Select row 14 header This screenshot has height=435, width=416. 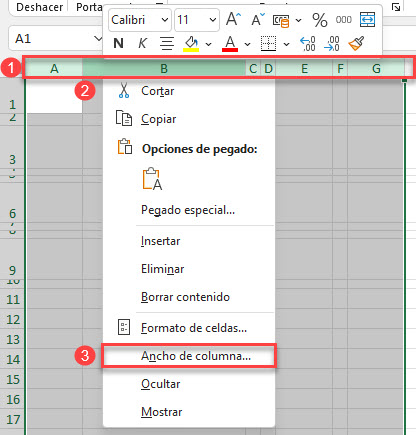tap(13, 359)
